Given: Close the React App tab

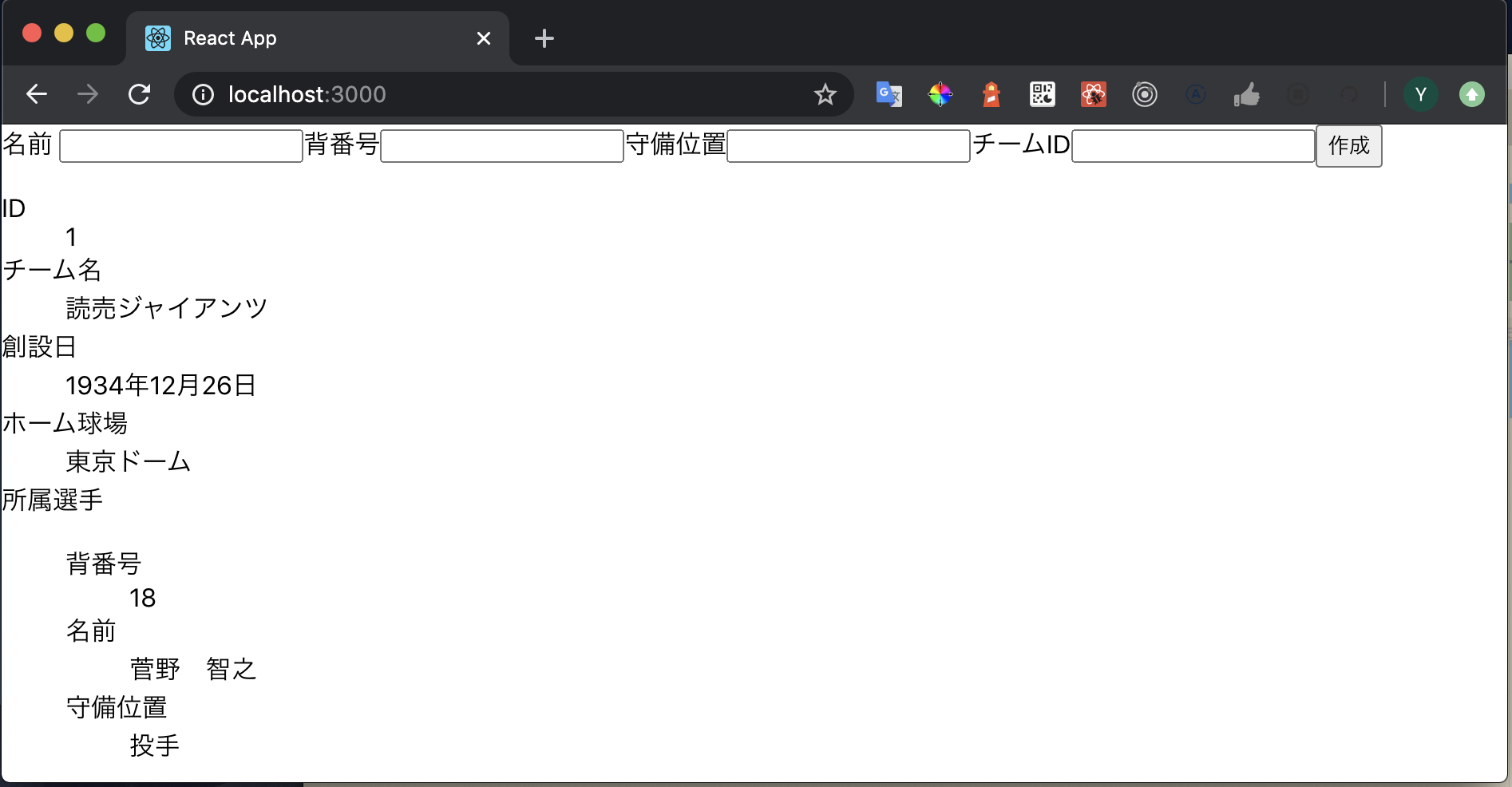Looking at the screenshot, I should [484, 38].
